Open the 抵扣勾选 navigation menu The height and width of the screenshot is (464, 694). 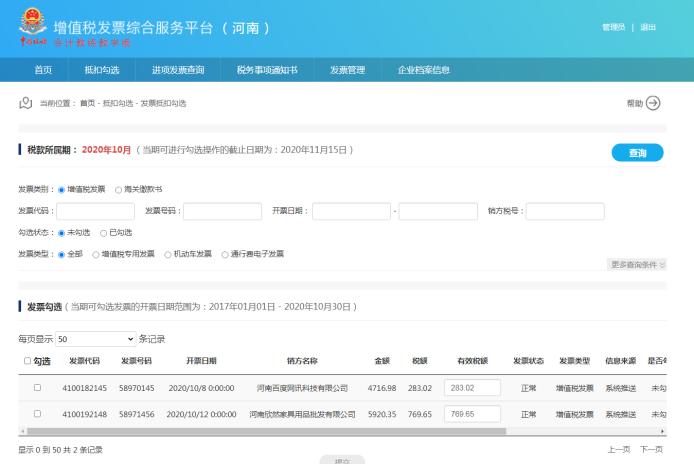pyautogui.click(x=102, y=70)
